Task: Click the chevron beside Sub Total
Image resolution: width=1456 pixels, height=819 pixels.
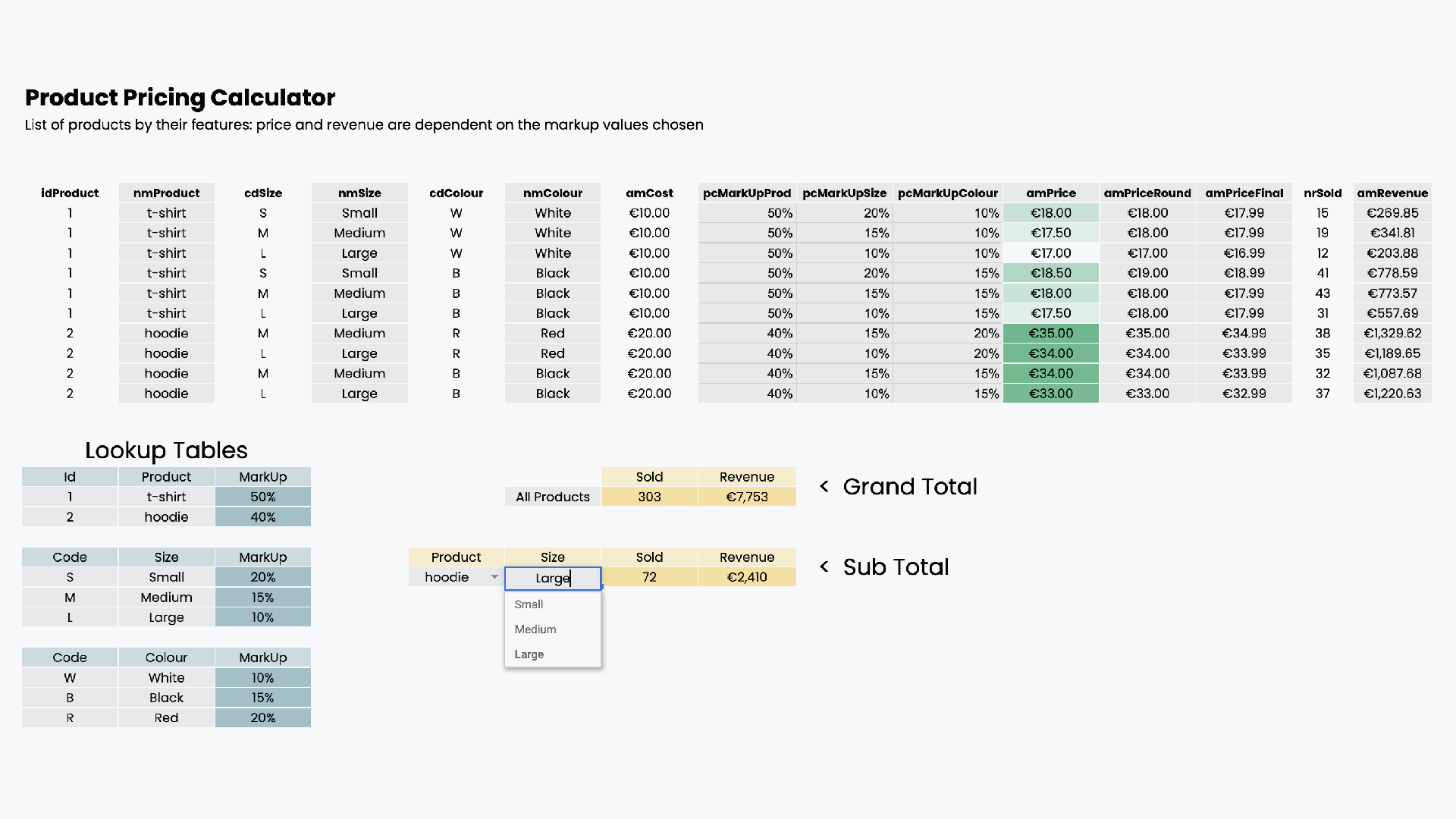Action: [x=824, y=566]
